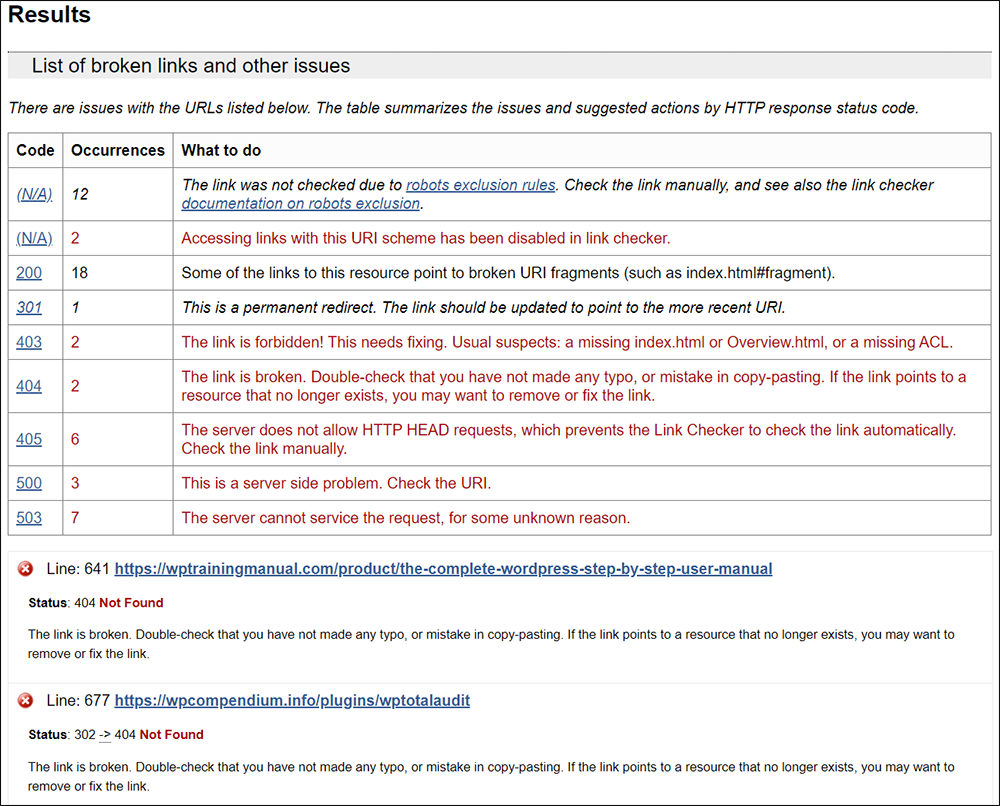Click the second (N/A) code link
Screen dimensions: 1000x806
click(x=34, y=238)
